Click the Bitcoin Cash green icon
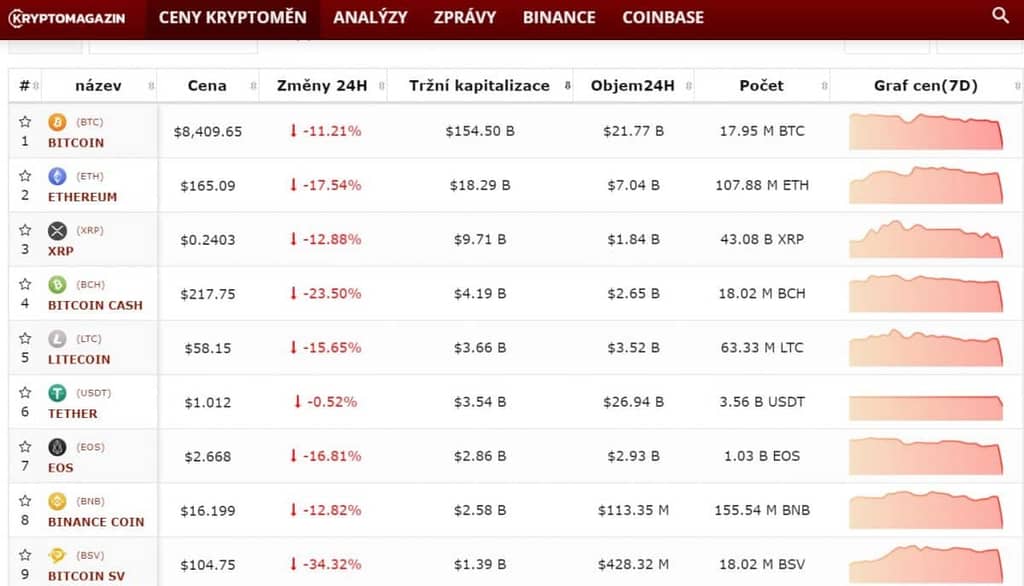1024x586 pixels. click(x=57, y=285)
